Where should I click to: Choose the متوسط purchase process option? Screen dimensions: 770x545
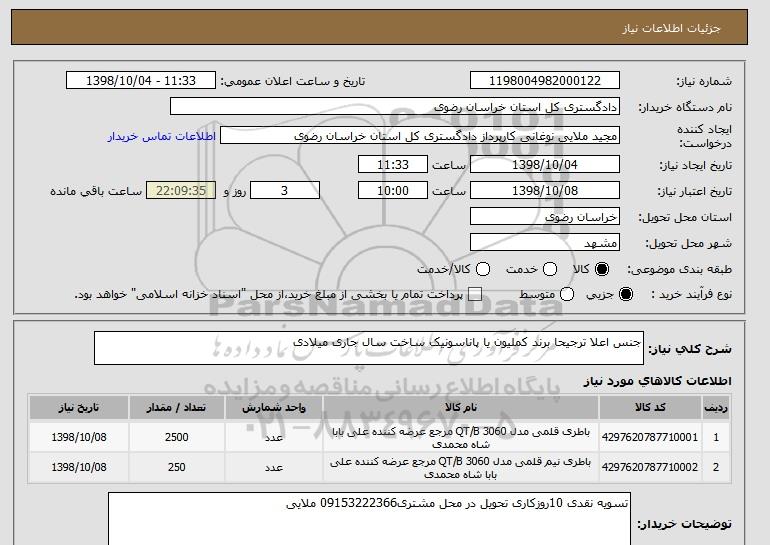(x=567, y=294)
